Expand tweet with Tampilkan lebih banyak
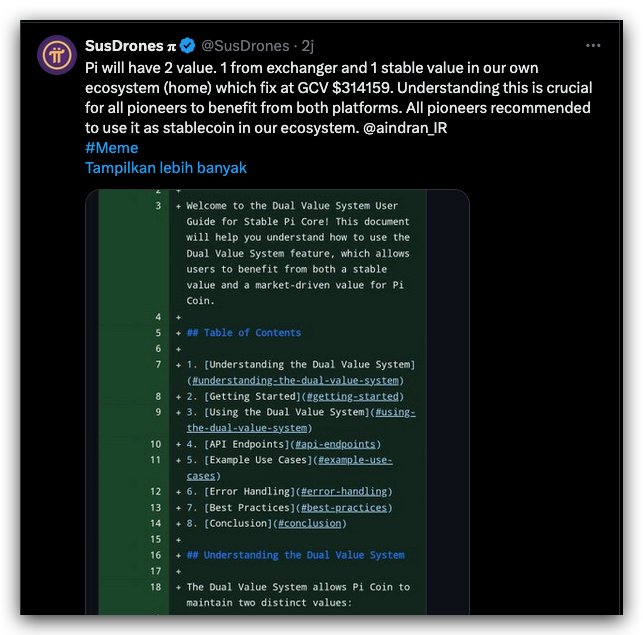Image resolution: width=643 pixels, height=635 pixels. point(166,168)
